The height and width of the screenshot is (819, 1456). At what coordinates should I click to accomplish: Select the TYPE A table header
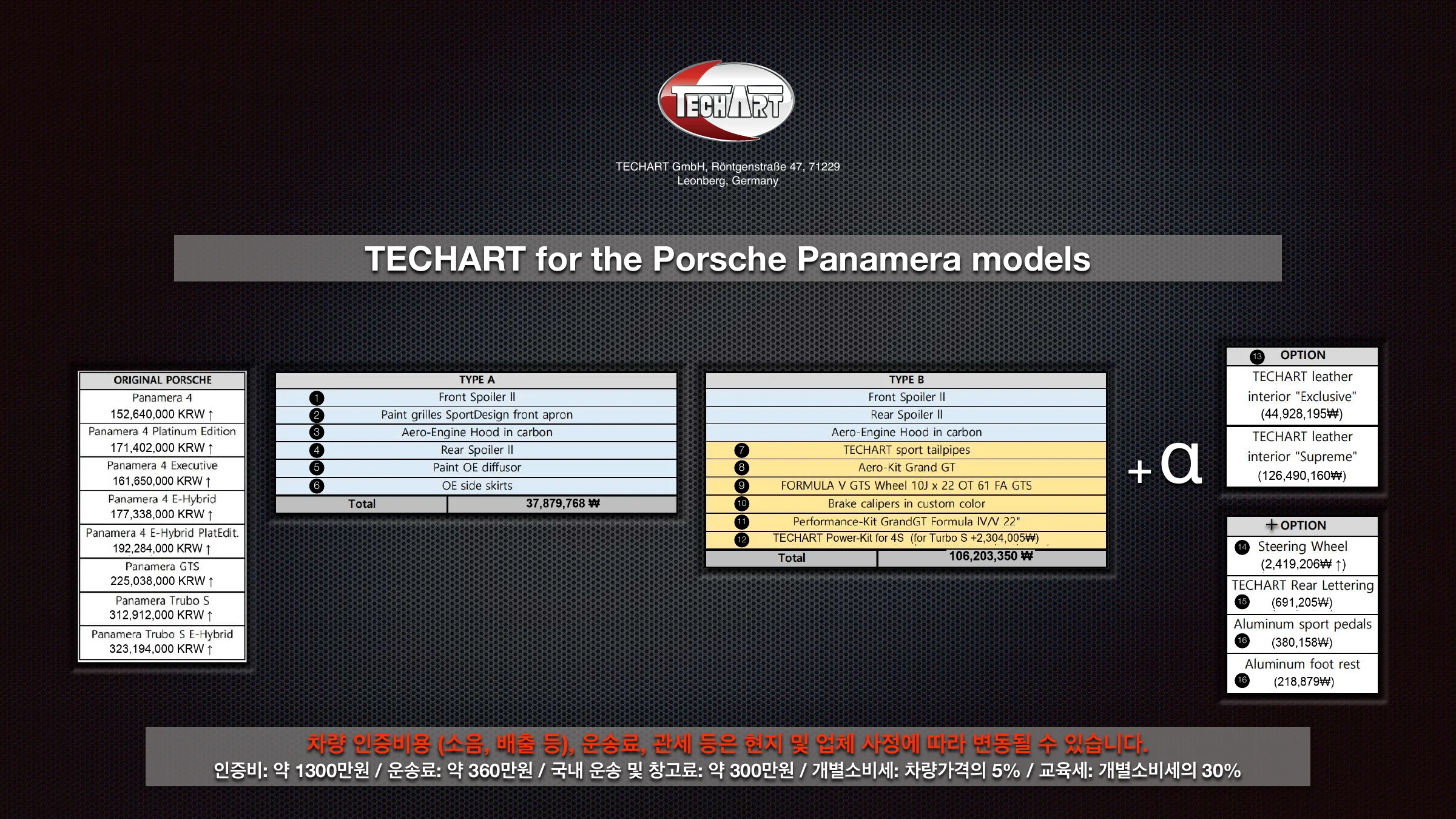pyautogui.click(x=476, y=380)
